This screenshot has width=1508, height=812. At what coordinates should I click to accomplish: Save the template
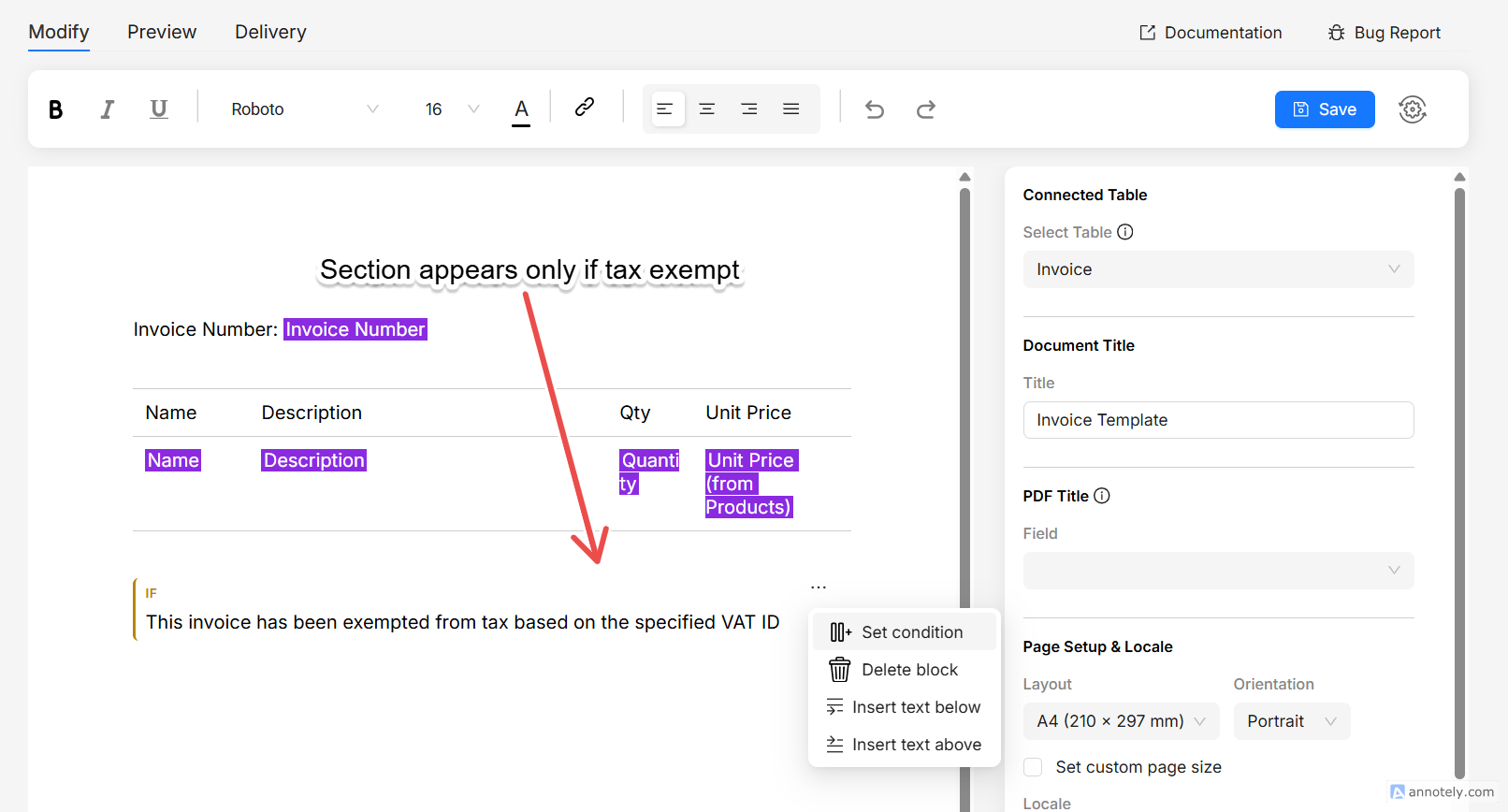pyautogui.click(x=1325, y=109)
